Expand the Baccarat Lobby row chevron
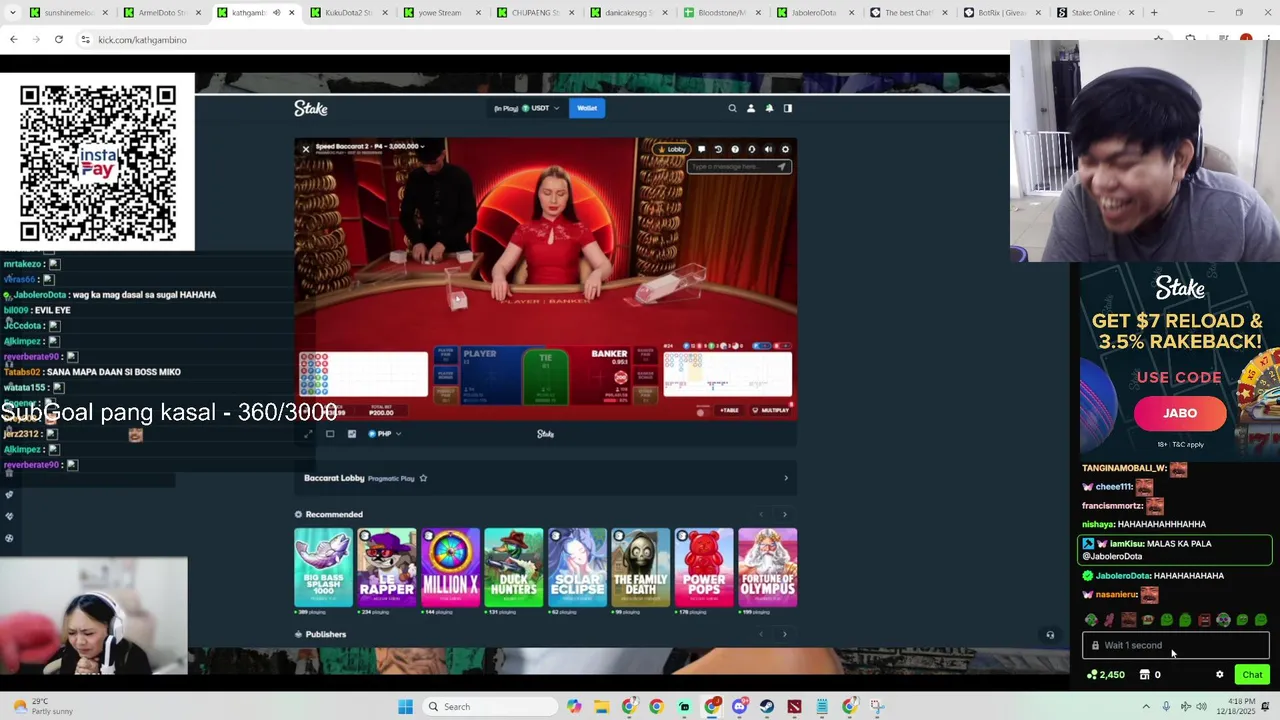This screenshot has width=1280, height=720. [x=785, y=478]
